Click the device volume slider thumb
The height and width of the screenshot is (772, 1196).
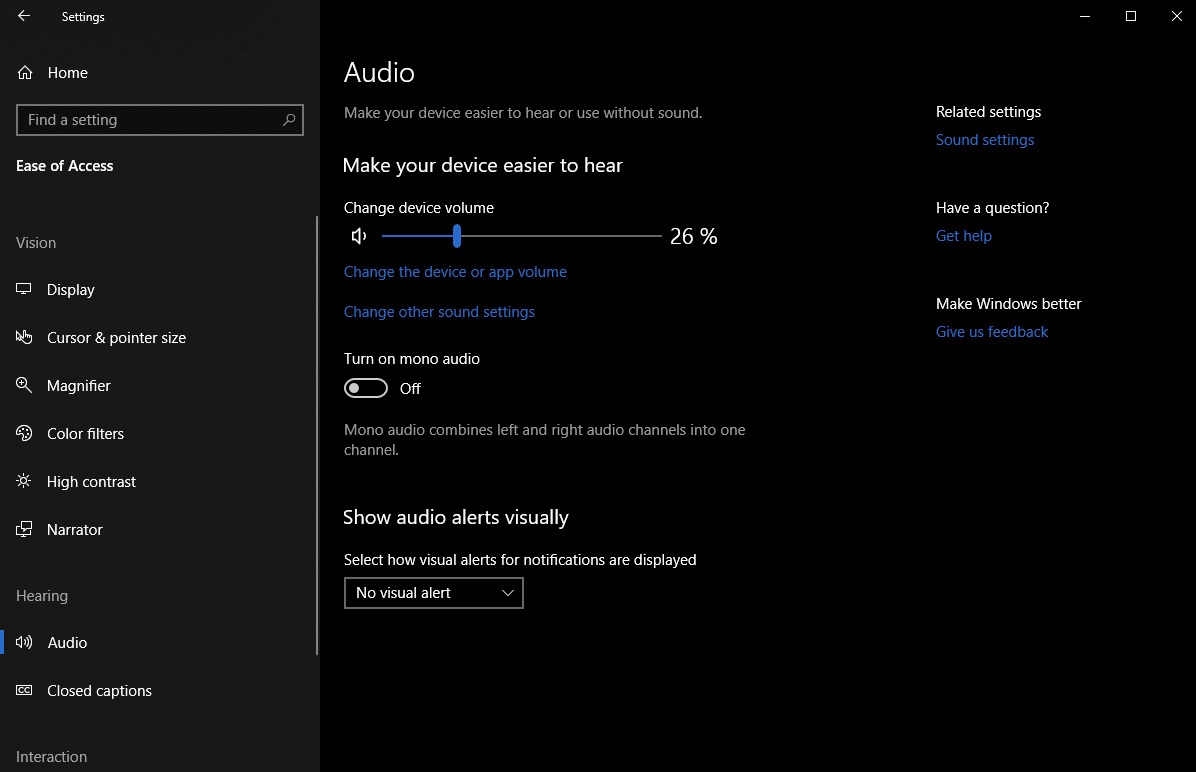pos(457,236)
